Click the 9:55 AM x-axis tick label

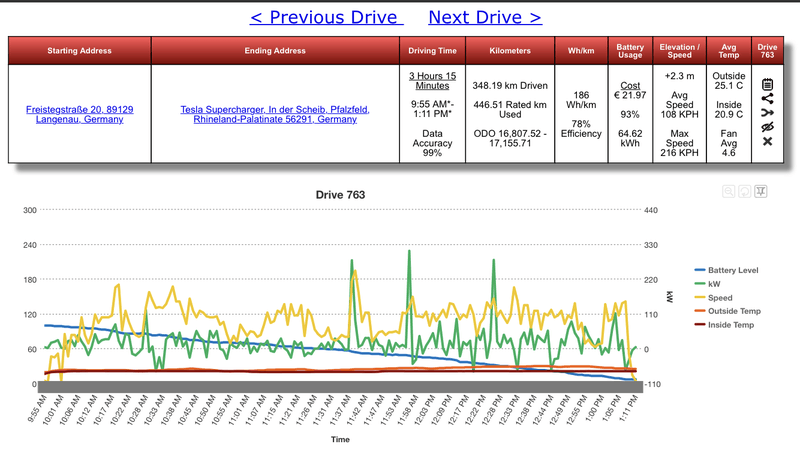(38, 408)
